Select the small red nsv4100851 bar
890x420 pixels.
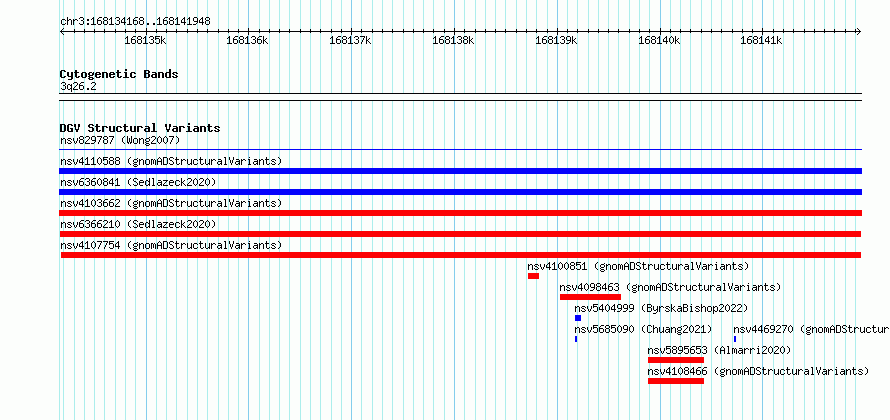pos(533,276)
